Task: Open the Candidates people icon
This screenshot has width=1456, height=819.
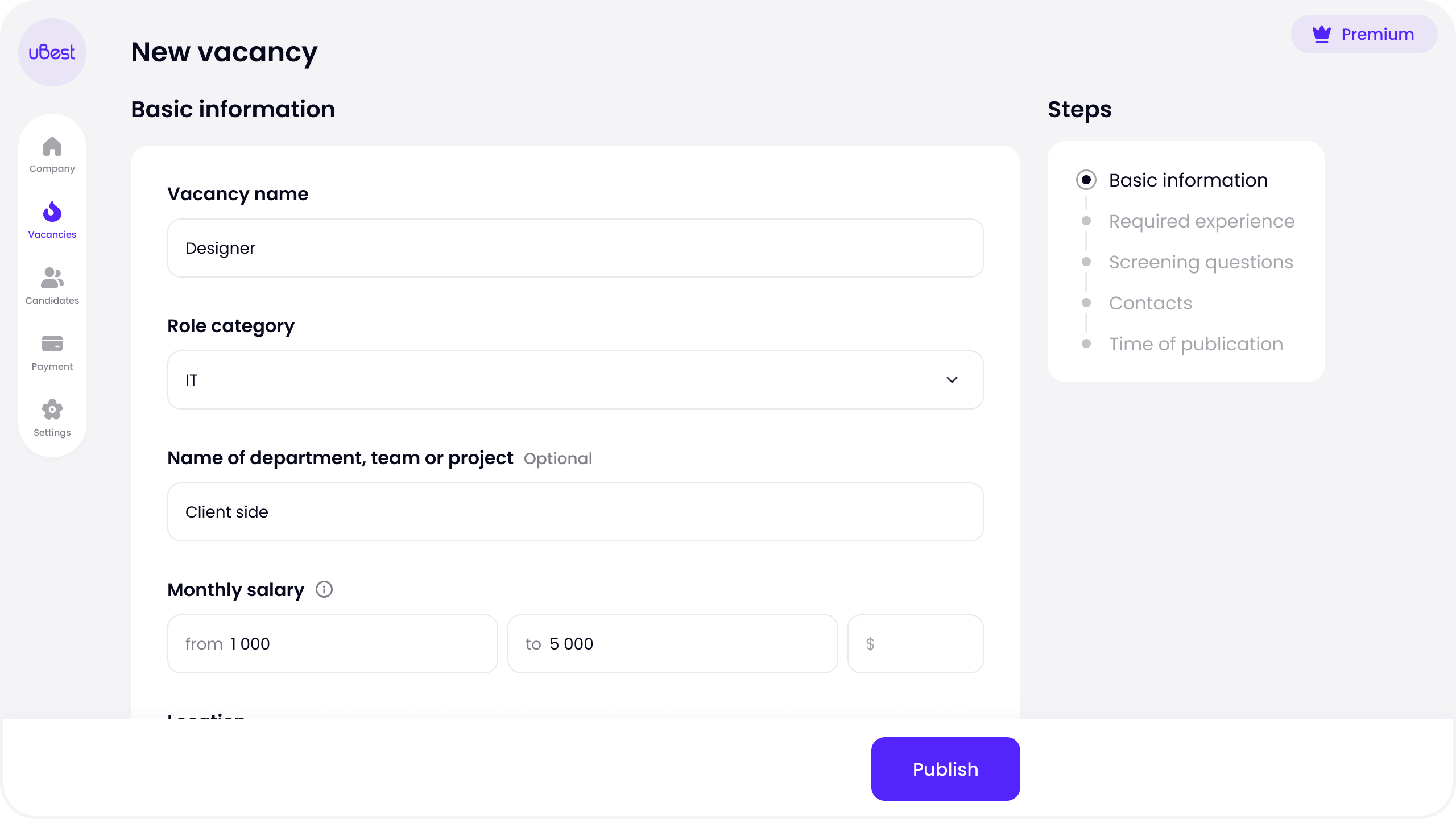Action: click(52, 278)
